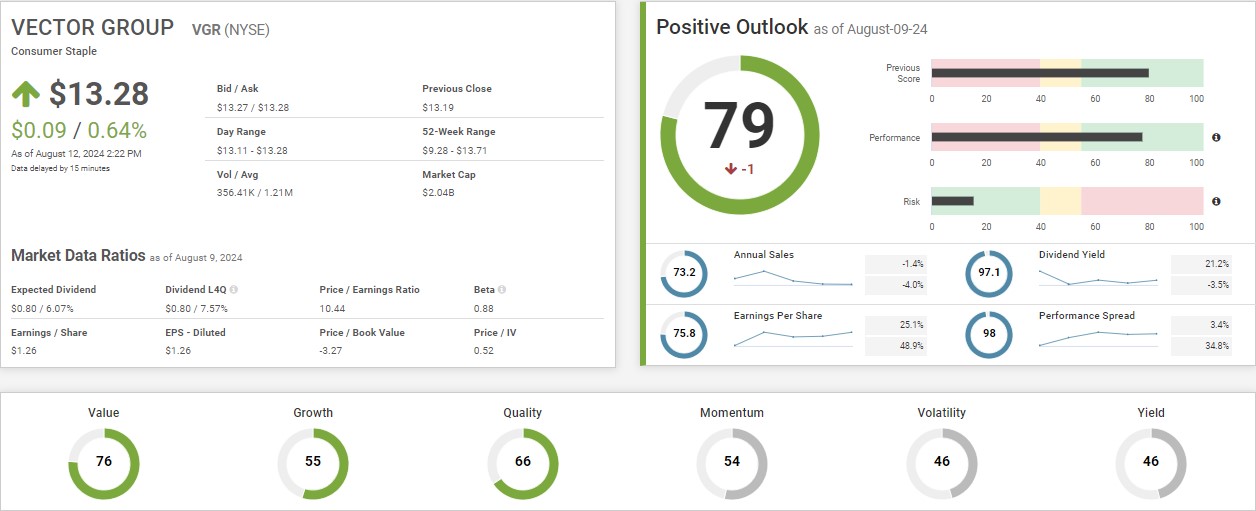
Task: Click the Growth score gauge showing 55
Action: 313,462
